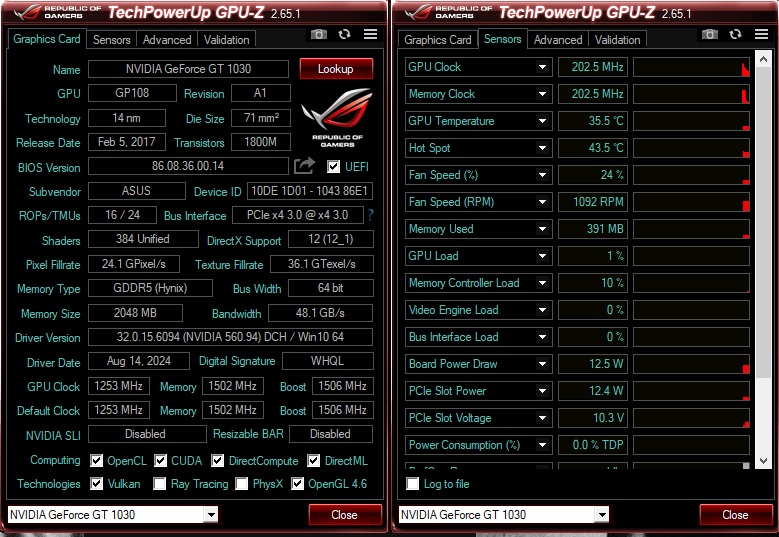
Task: Click the Memory Type value GDDR5 (Hynix)
Action: pyautogui.click(x=151, y=288)
